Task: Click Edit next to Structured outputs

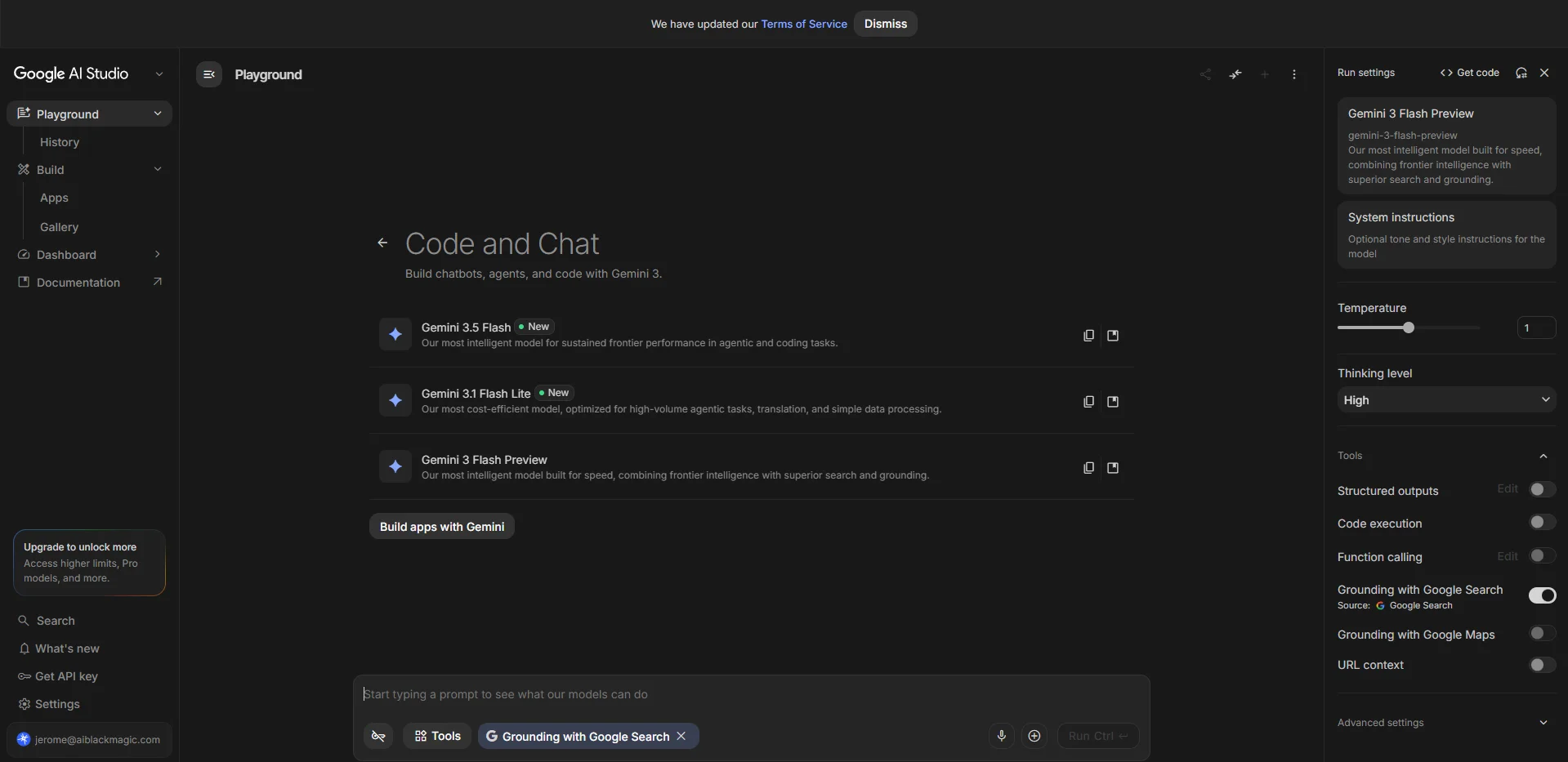Action: click(1508, 488)
